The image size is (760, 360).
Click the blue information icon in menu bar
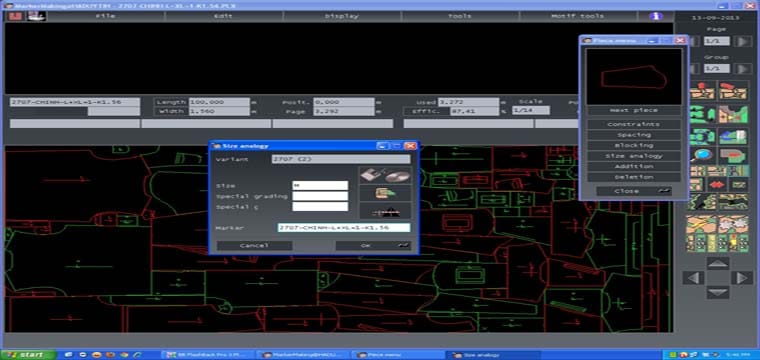pos(656,16)
